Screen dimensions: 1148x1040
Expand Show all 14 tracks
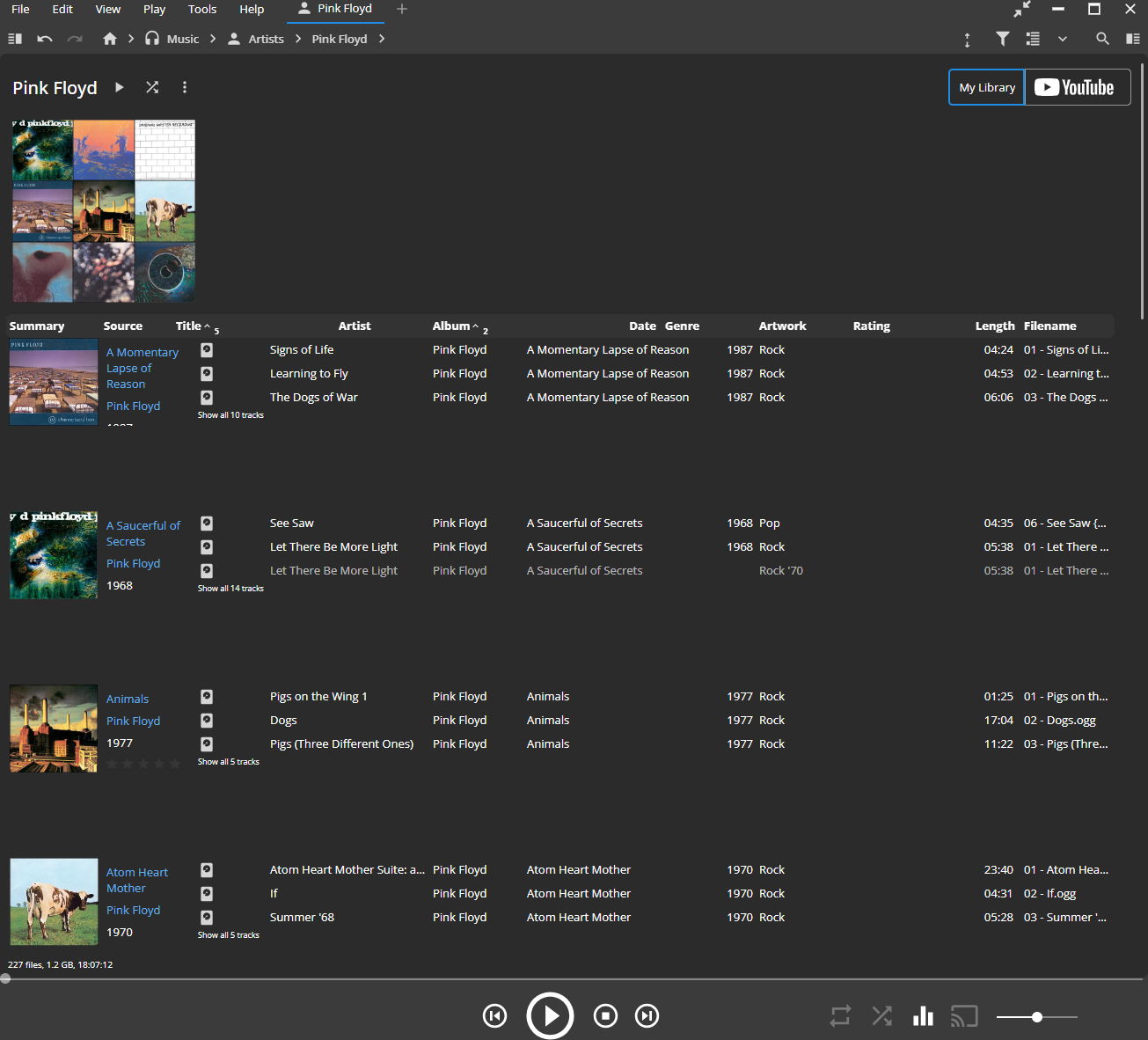tap(230, 589)
